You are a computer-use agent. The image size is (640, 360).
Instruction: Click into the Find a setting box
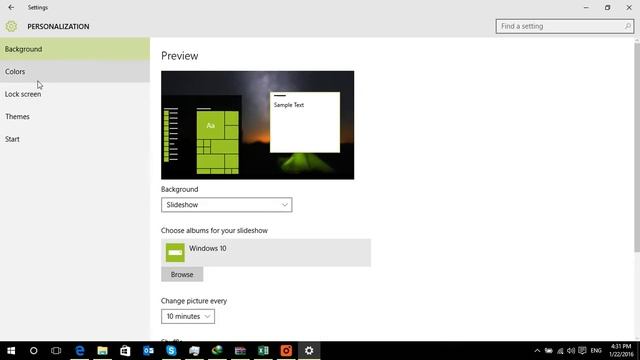tap(564, 26)
